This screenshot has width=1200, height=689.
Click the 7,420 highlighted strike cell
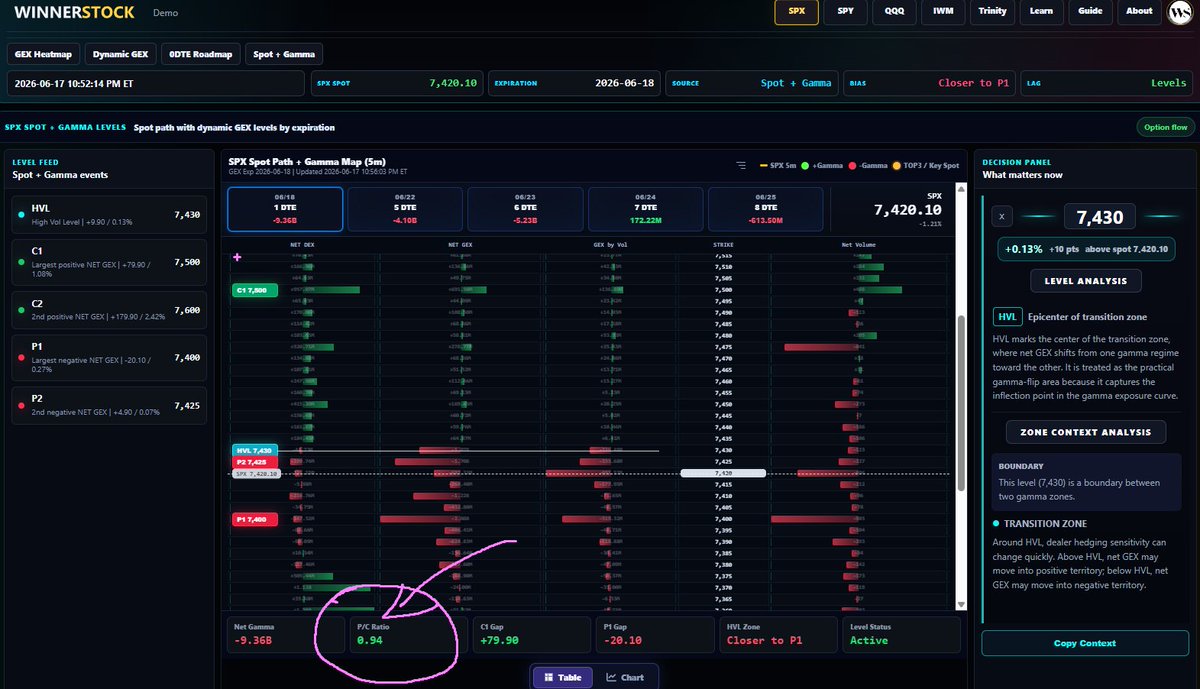click(723, 473)
